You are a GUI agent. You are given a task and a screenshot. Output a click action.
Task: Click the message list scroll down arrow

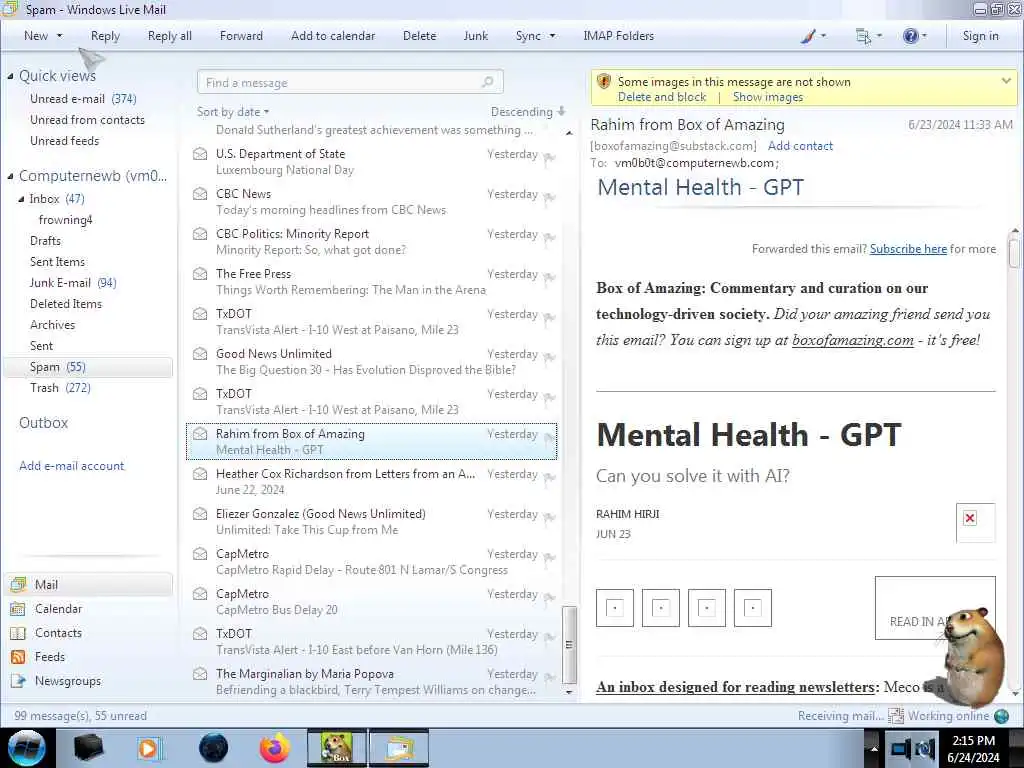[x=569, y=692]
